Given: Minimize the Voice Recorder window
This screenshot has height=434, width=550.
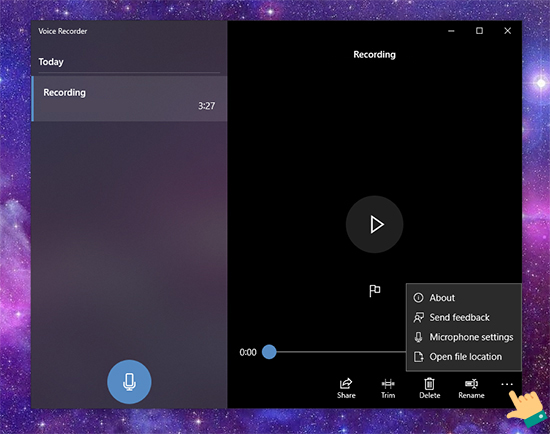Looking at the screenshot, I should point(451,31).
